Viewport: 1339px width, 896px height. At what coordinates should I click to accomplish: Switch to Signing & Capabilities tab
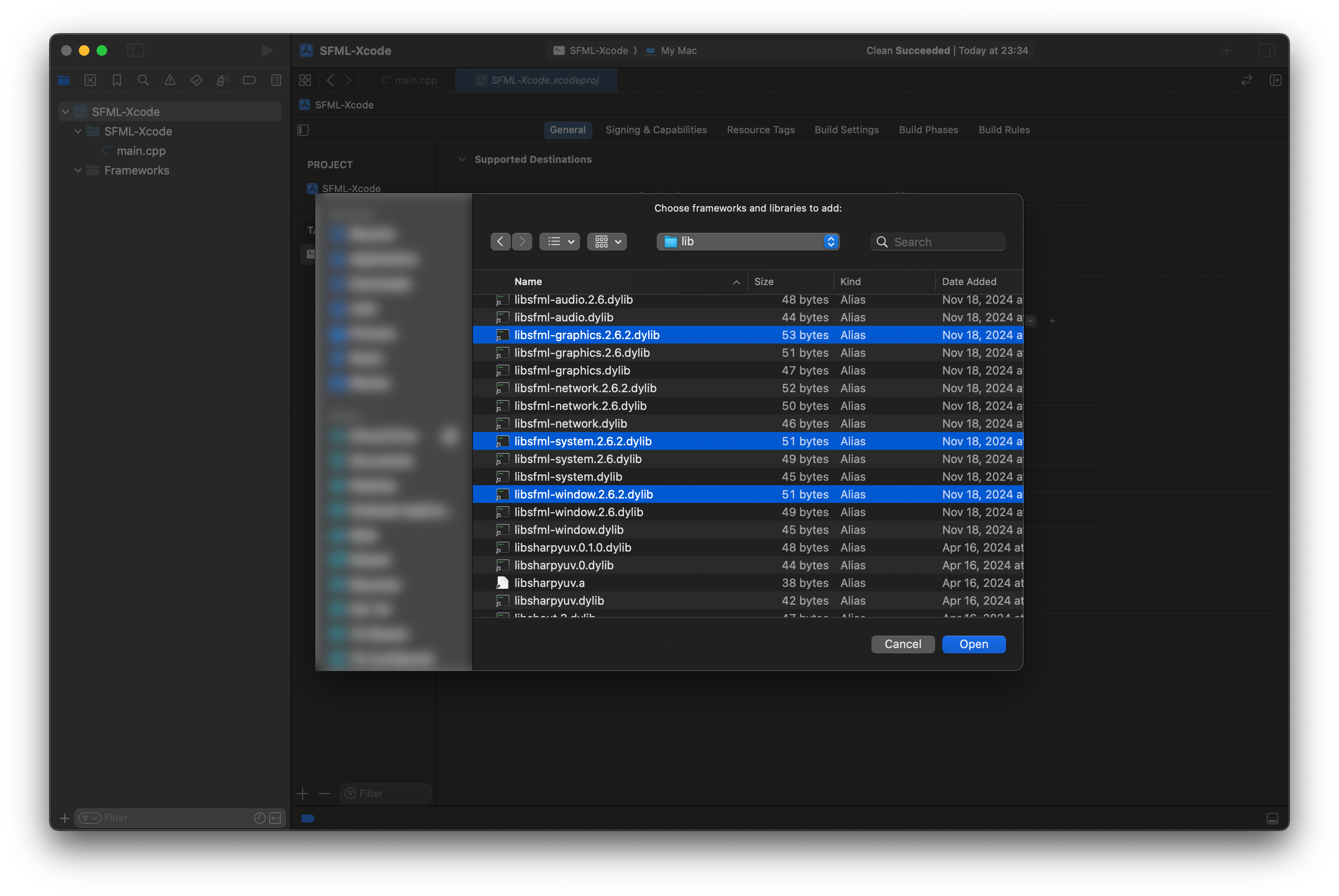point(656,130)
